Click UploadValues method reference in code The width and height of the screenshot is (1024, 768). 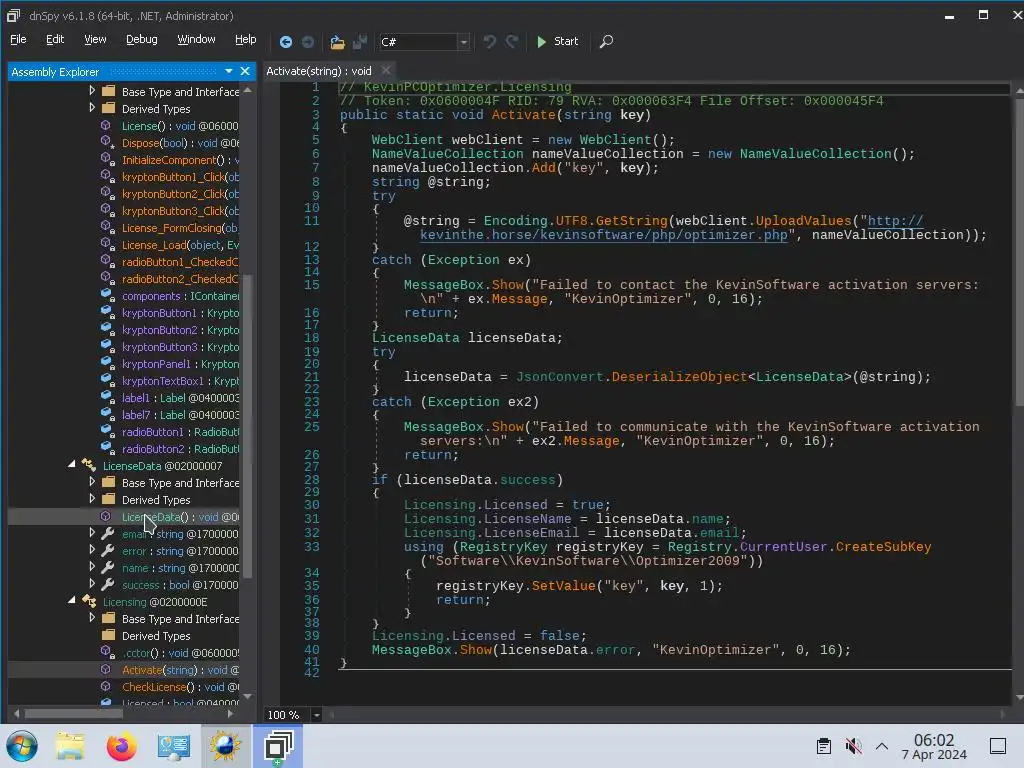pos(803,221)
